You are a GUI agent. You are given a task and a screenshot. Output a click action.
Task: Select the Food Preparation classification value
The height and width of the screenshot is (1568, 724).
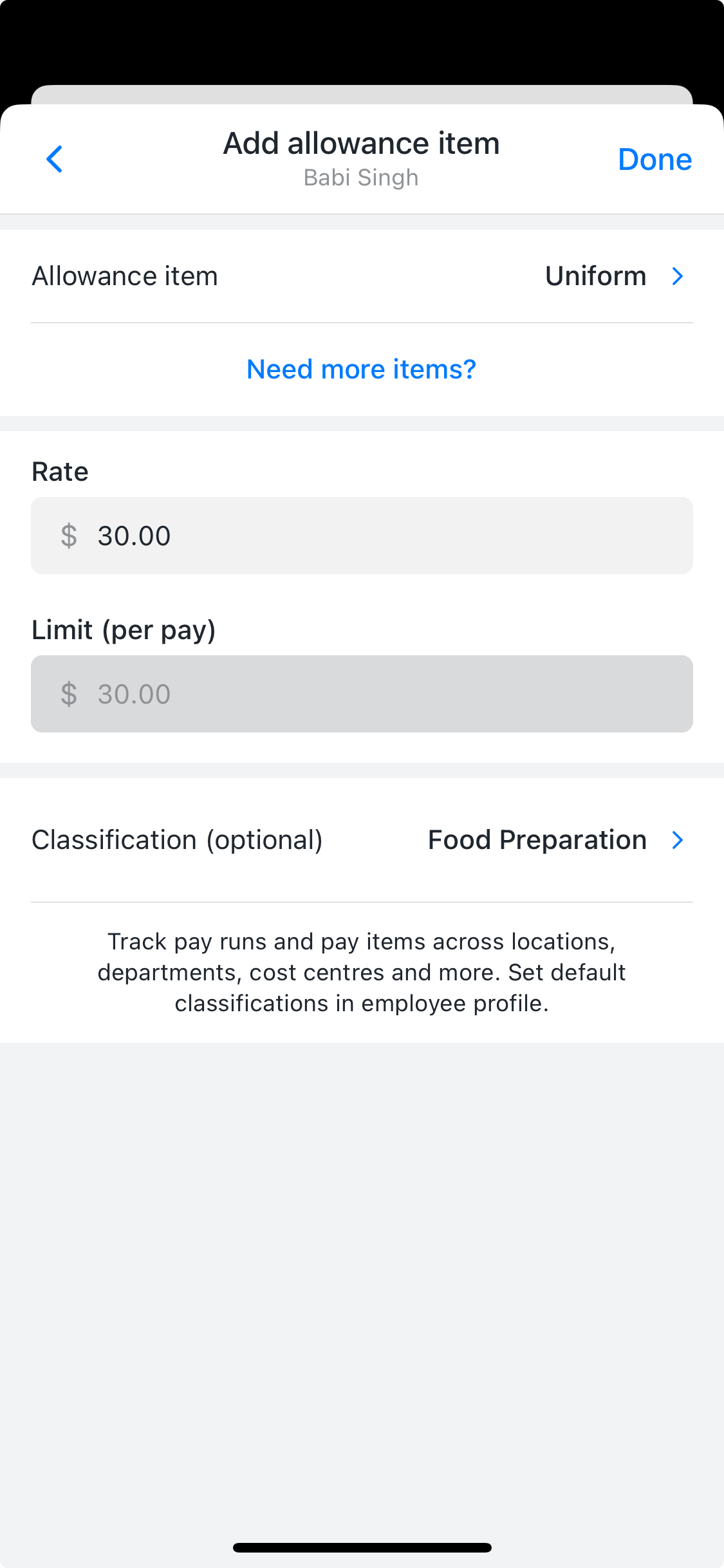click(537, 840)
